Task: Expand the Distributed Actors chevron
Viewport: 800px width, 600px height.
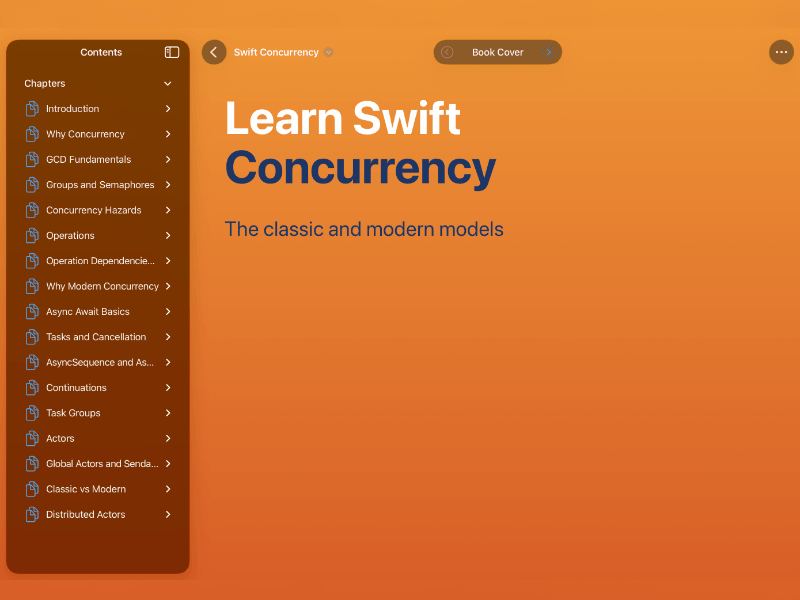Action: click(x=168, y=514)
